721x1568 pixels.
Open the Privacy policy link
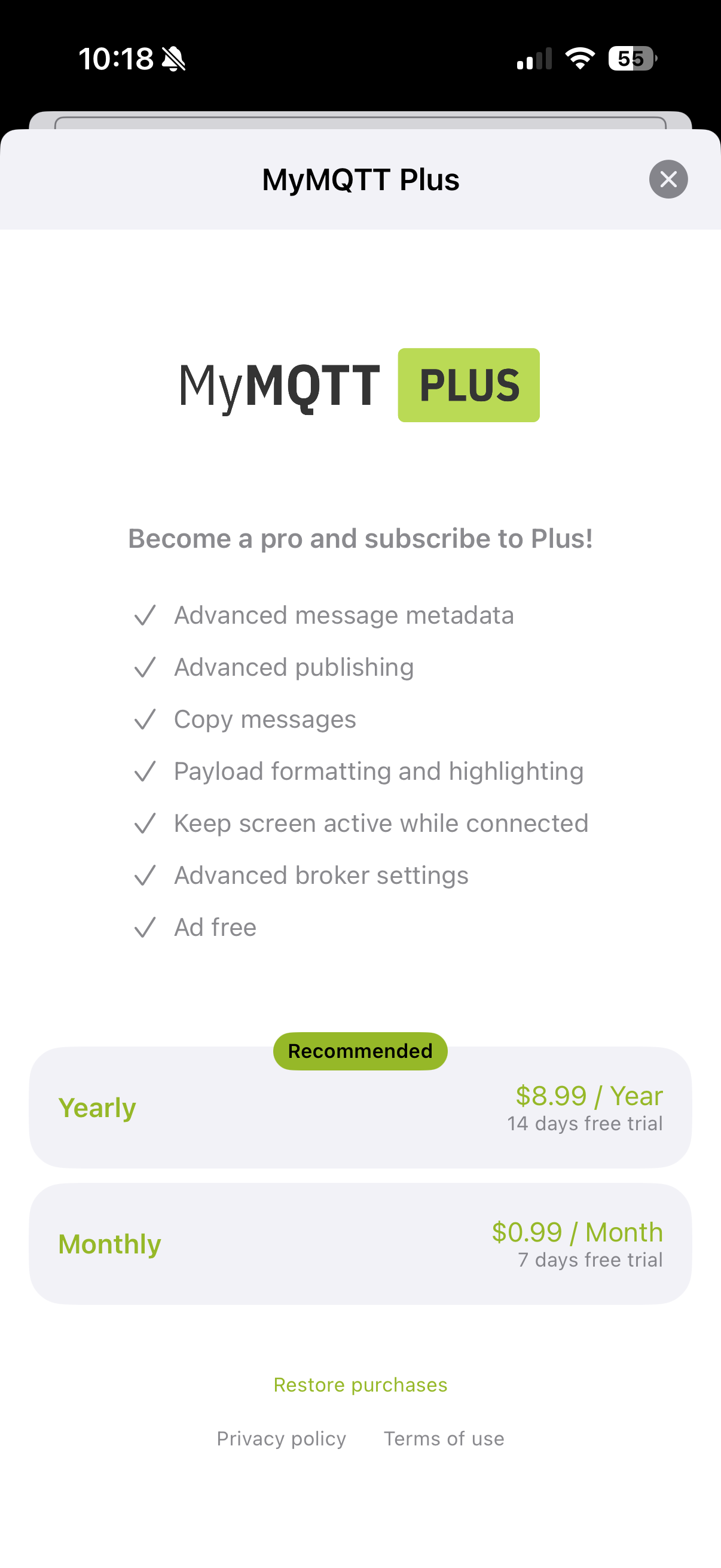281,1439
